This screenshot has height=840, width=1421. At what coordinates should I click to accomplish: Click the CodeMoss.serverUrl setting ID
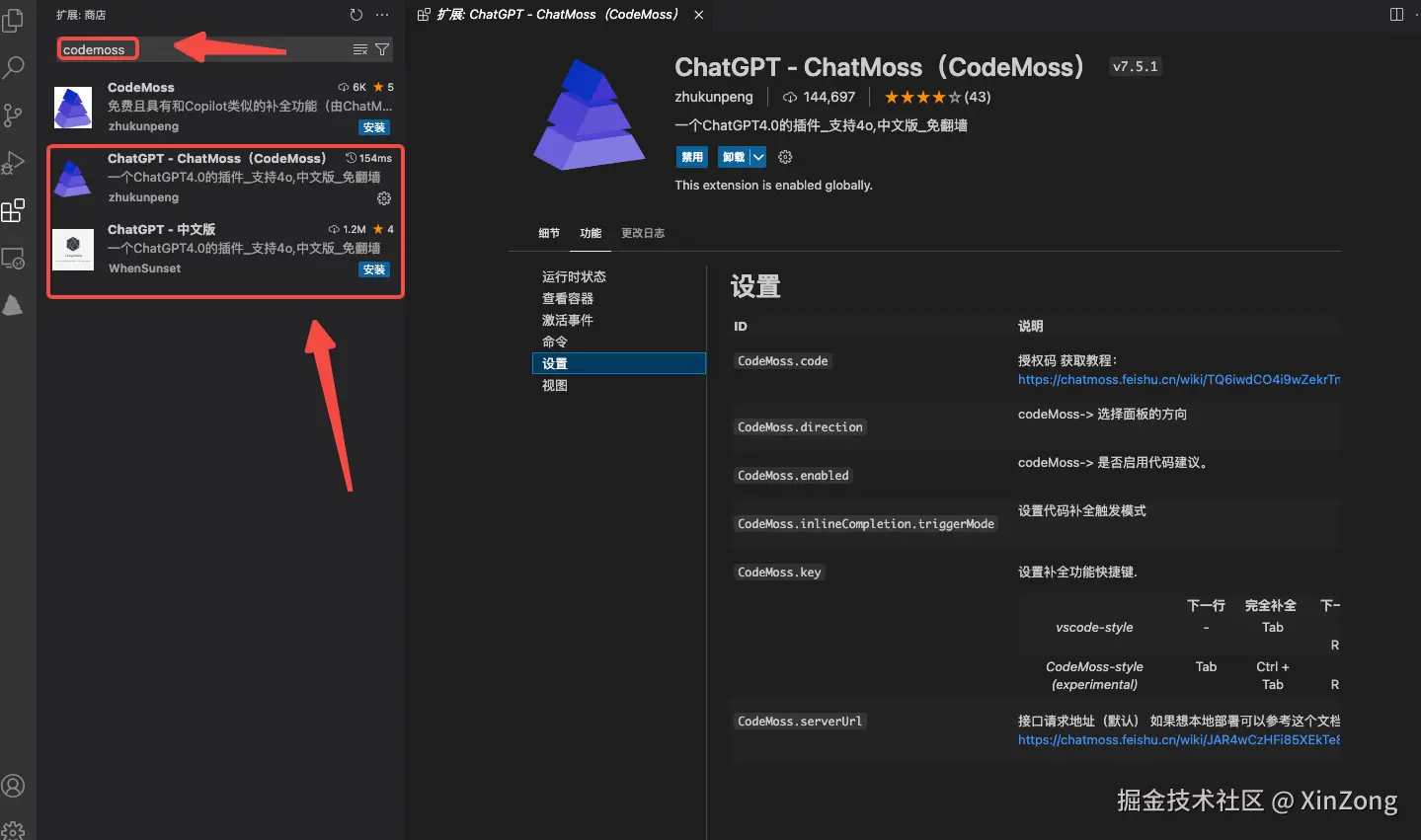(x=800, y=722)
